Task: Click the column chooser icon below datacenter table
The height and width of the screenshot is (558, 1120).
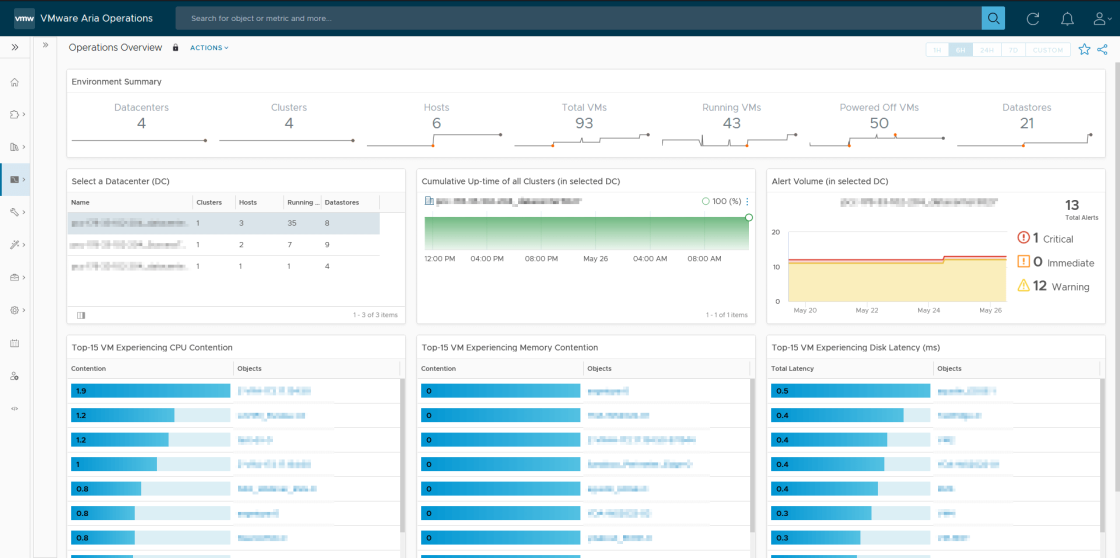Action: pos(81,315)
